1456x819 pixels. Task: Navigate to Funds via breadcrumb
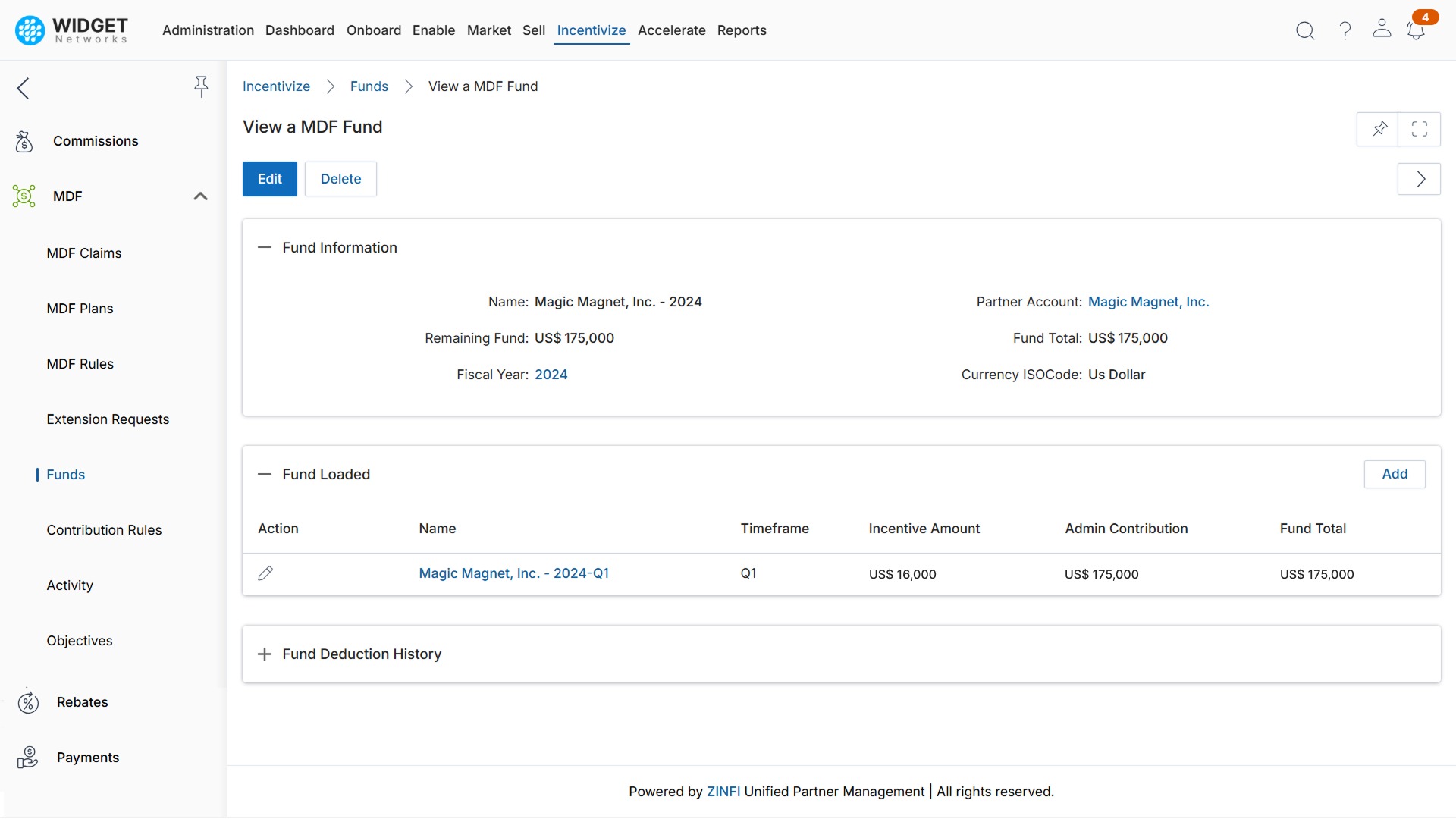369,86
